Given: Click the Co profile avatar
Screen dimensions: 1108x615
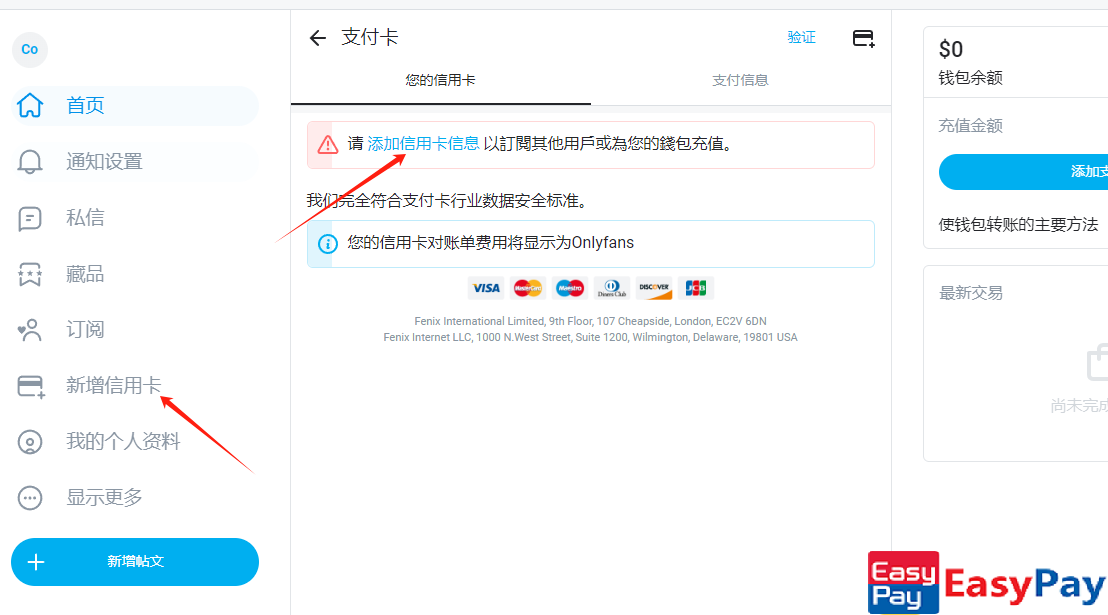Looking at the screenshot, I should click(x=30, y=49).
